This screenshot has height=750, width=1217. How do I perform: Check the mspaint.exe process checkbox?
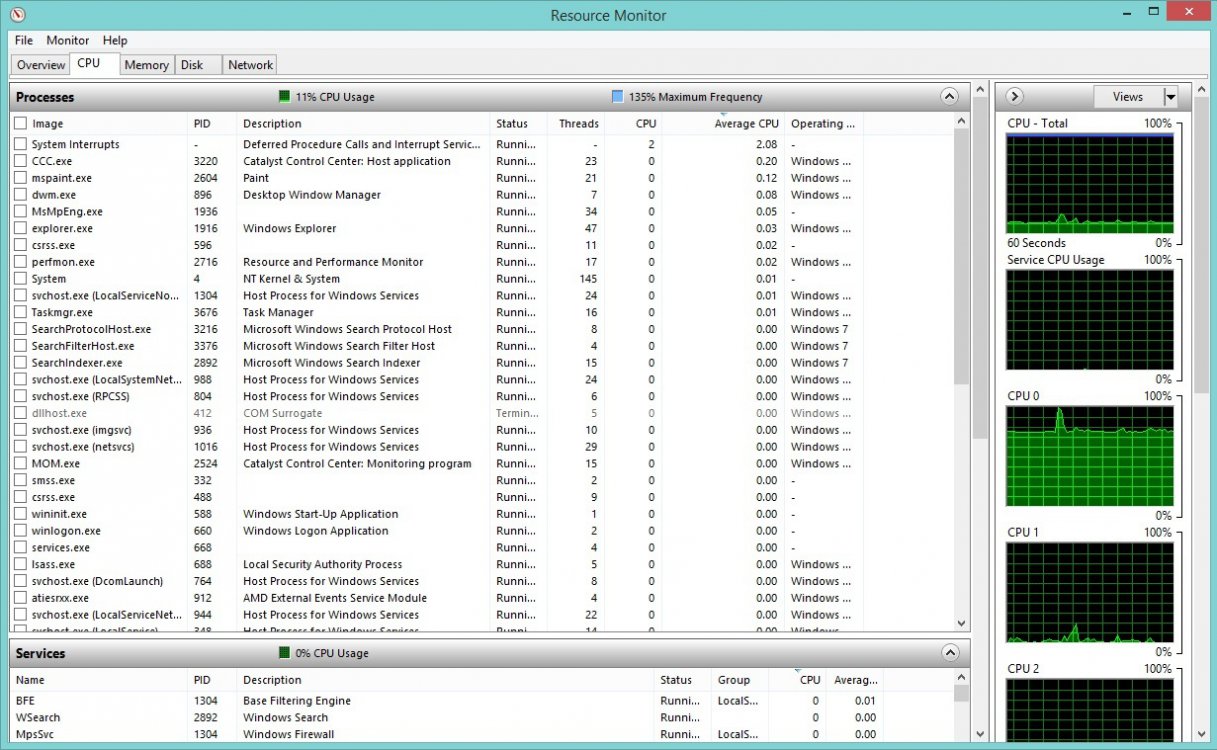click(x=20, y=178)
